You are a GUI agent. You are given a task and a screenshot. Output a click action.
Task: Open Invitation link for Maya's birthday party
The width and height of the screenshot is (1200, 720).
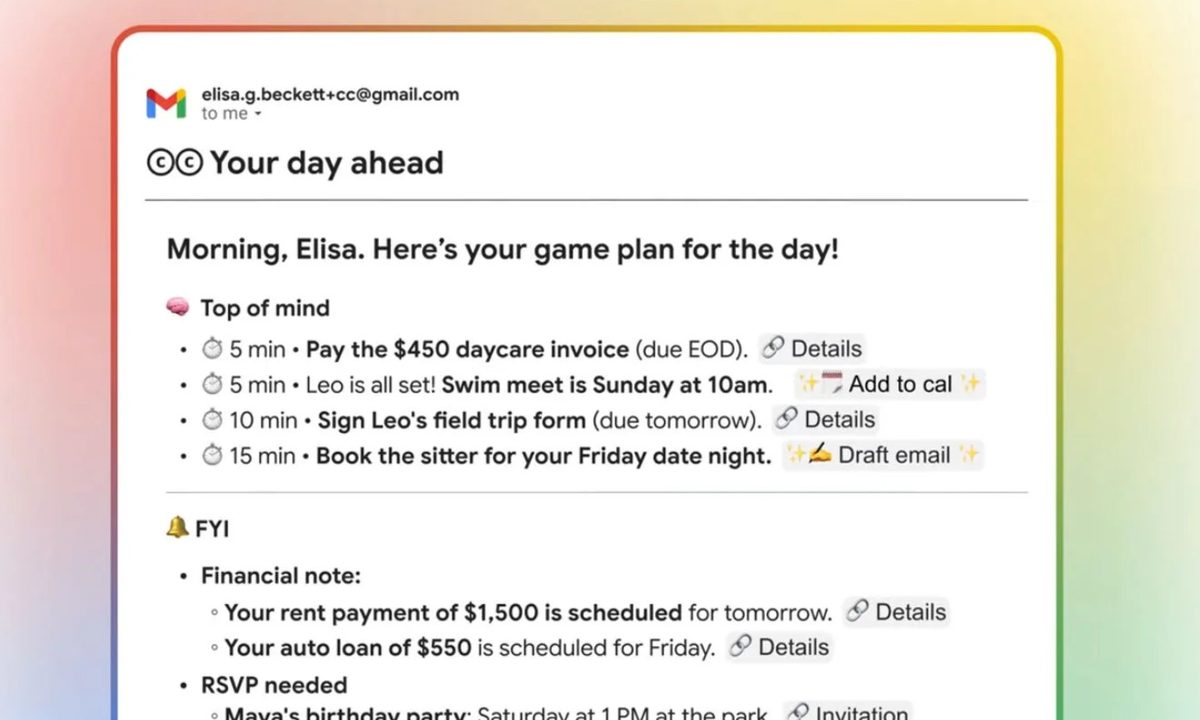pos(848,714)
